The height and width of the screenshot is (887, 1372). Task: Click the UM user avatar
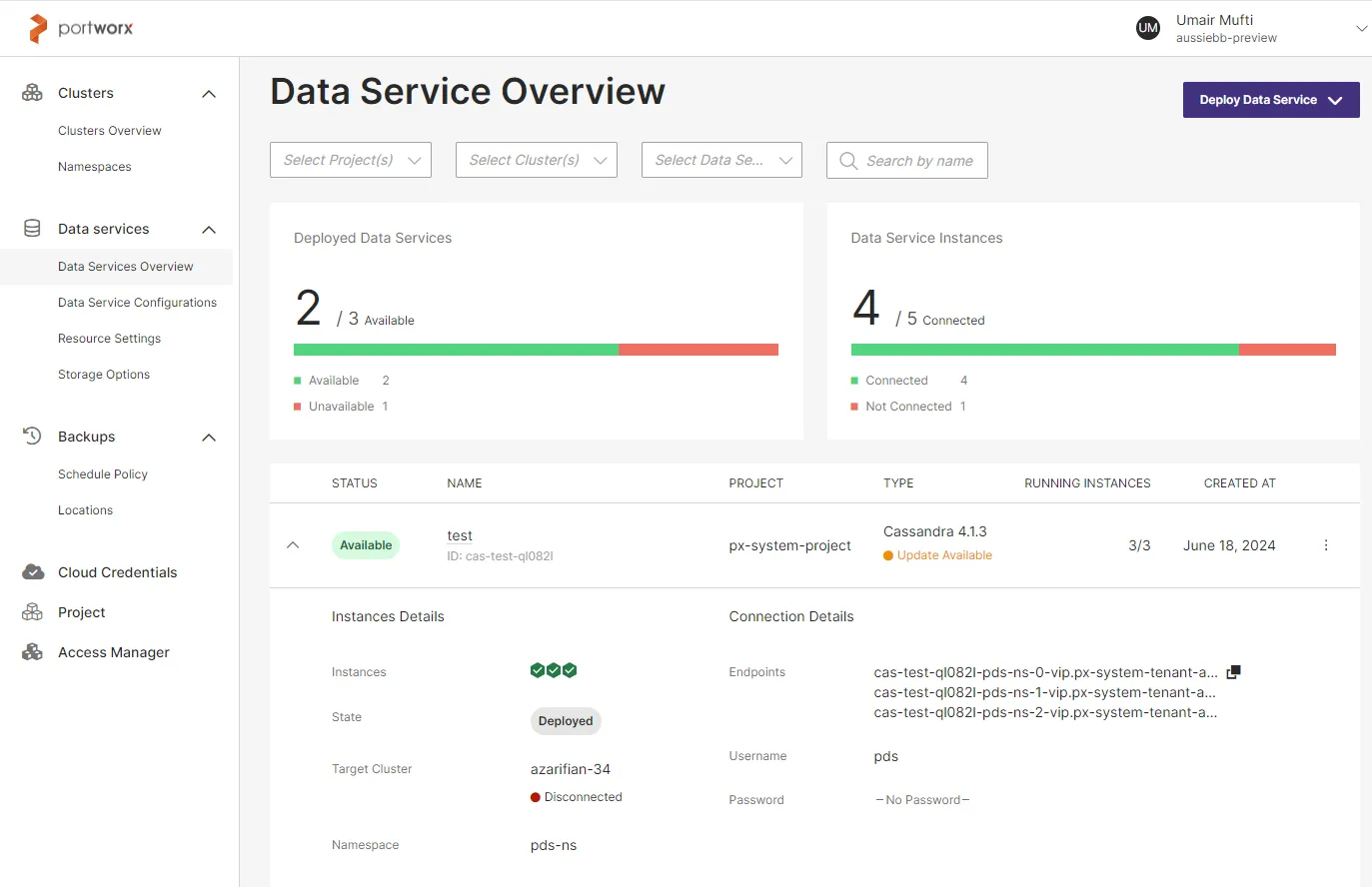coord(1148,28)
